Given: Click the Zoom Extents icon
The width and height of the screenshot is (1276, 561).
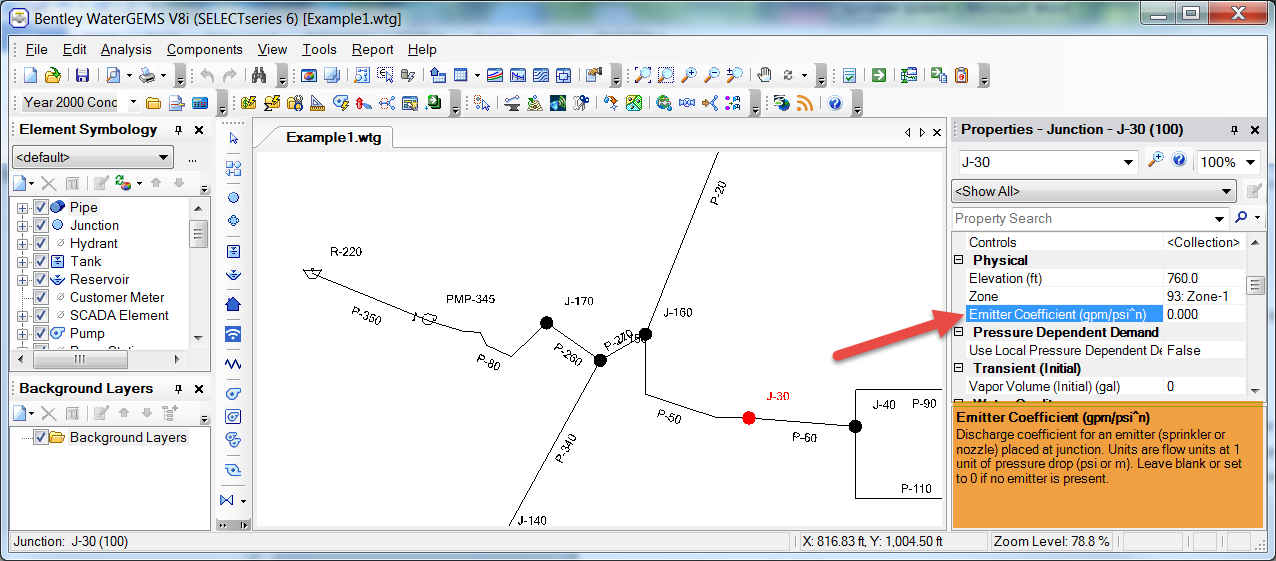Looking at the screenshot, I should click(x=641, y=76).
